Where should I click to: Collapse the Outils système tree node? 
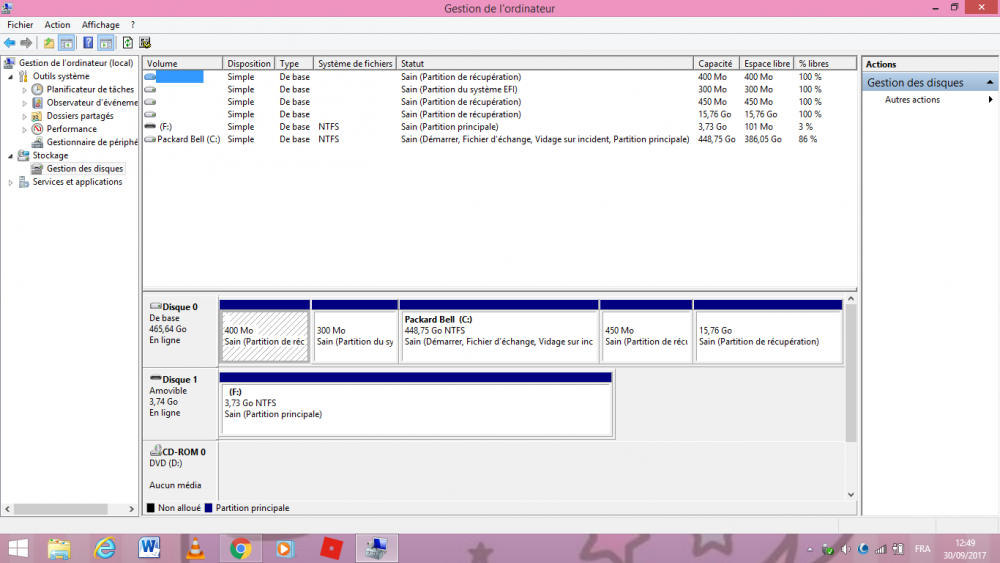click(x=10, y=77)
